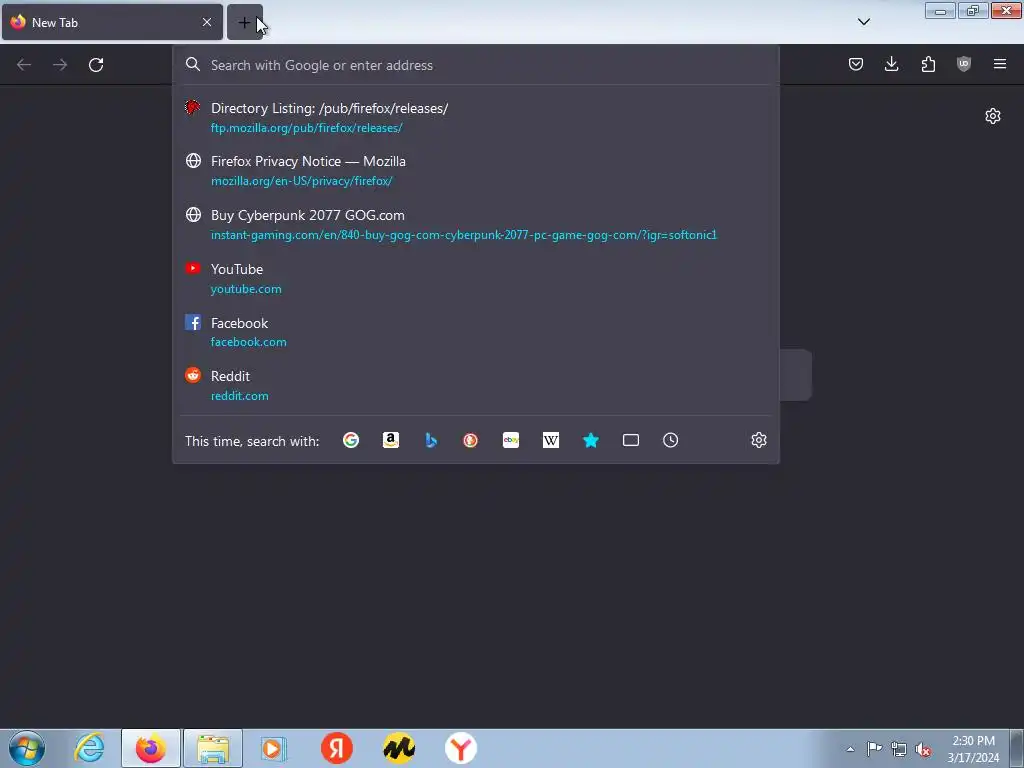
Task: Search in open Tabs icon
Action: point(631,440)
